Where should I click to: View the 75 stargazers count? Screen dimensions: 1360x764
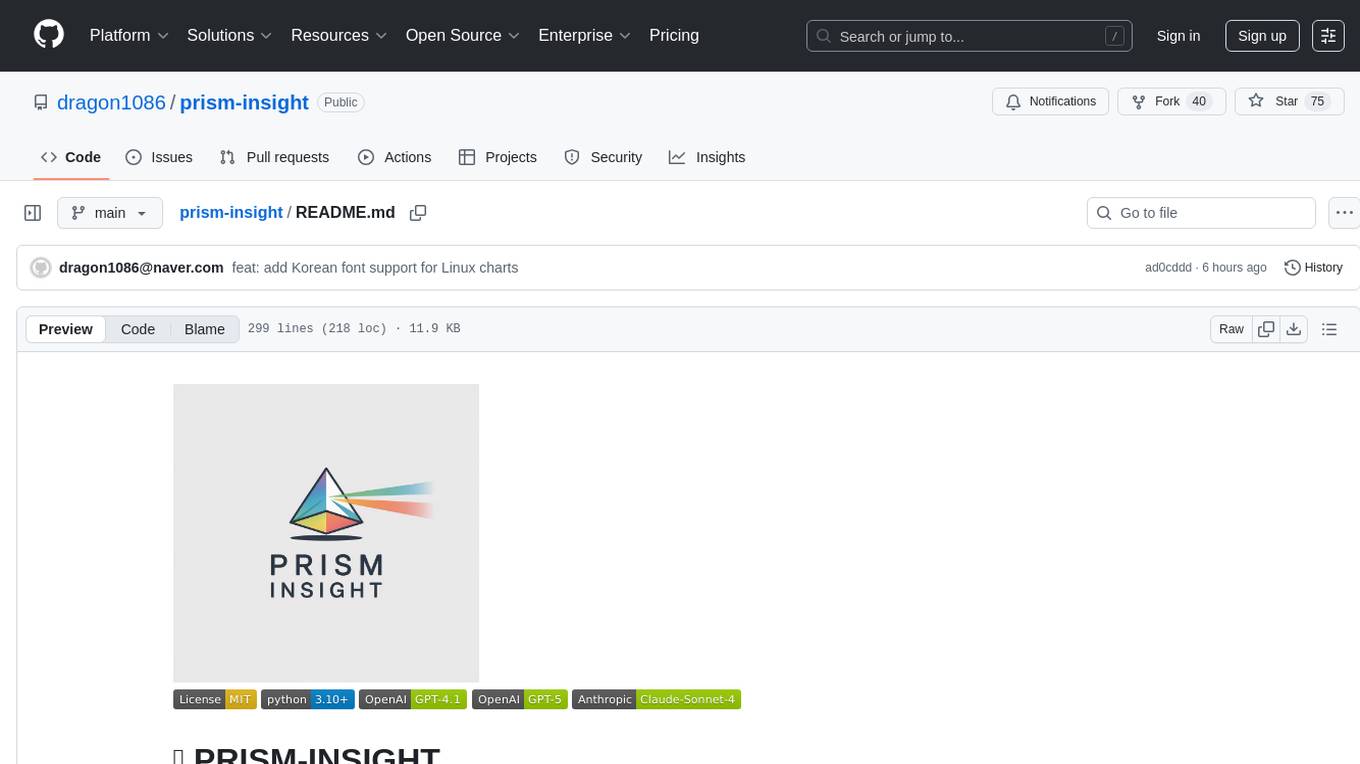(x=1317, y=102)
